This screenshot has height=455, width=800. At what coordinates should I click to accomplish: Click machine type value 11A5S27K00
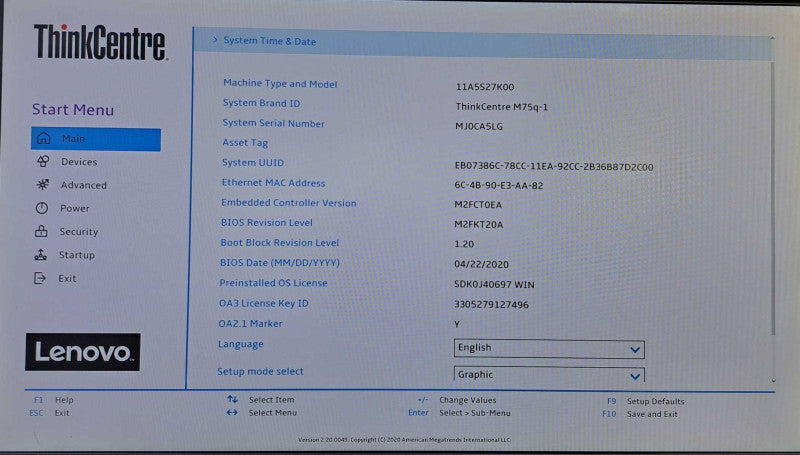click(485, 87)
